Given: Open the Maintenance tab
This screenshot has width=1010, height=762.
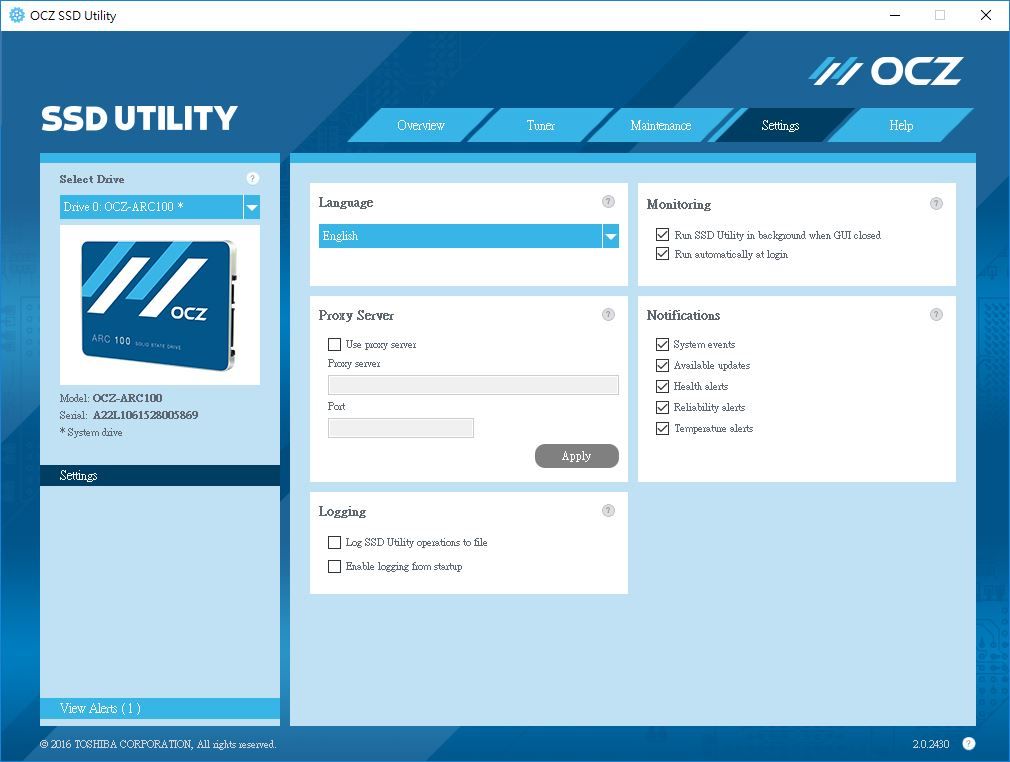Looking at the screenshot, I should (x=660, y=125).
